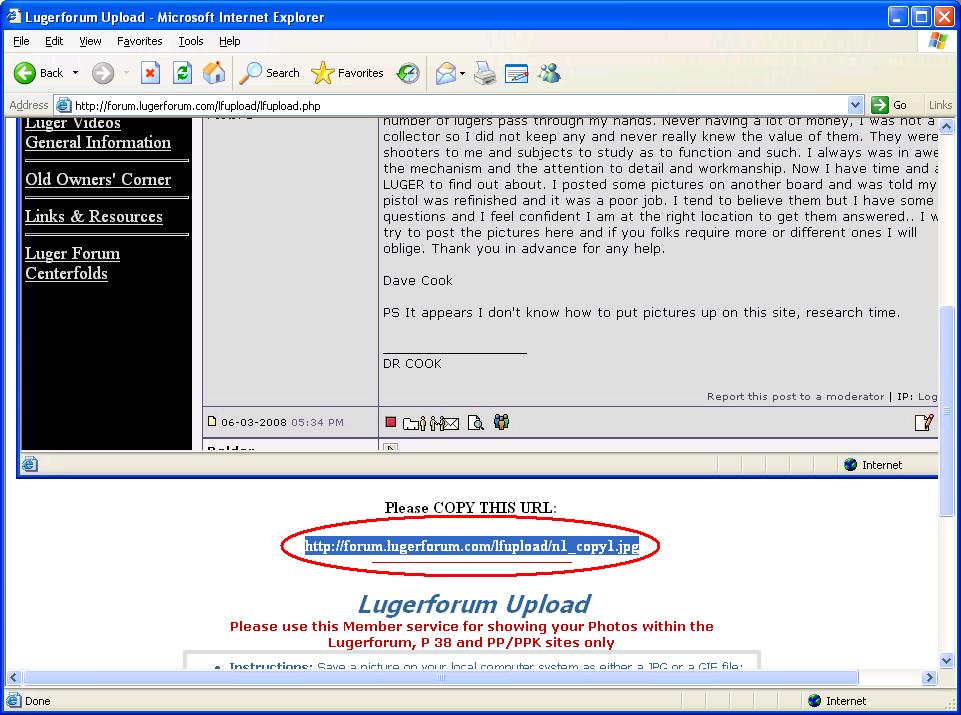Click the bottom status bar Internet zone globe
This screenshot has width=961, height=715.
click(x=814, y=700)
